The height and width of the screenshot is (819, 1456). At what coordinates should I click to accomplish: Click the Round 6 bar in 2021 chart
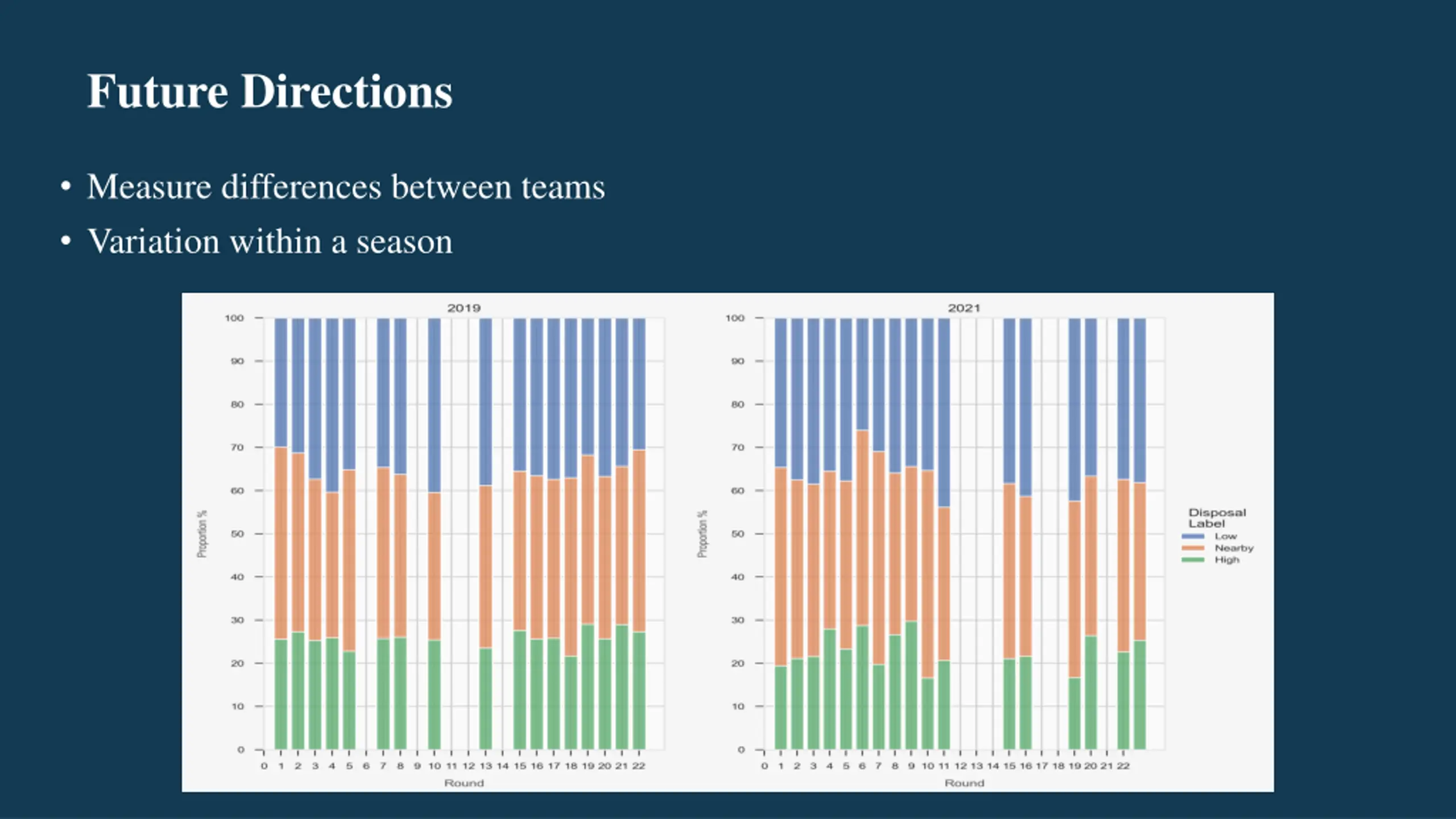pyautogui.click(x=862, y=533)
